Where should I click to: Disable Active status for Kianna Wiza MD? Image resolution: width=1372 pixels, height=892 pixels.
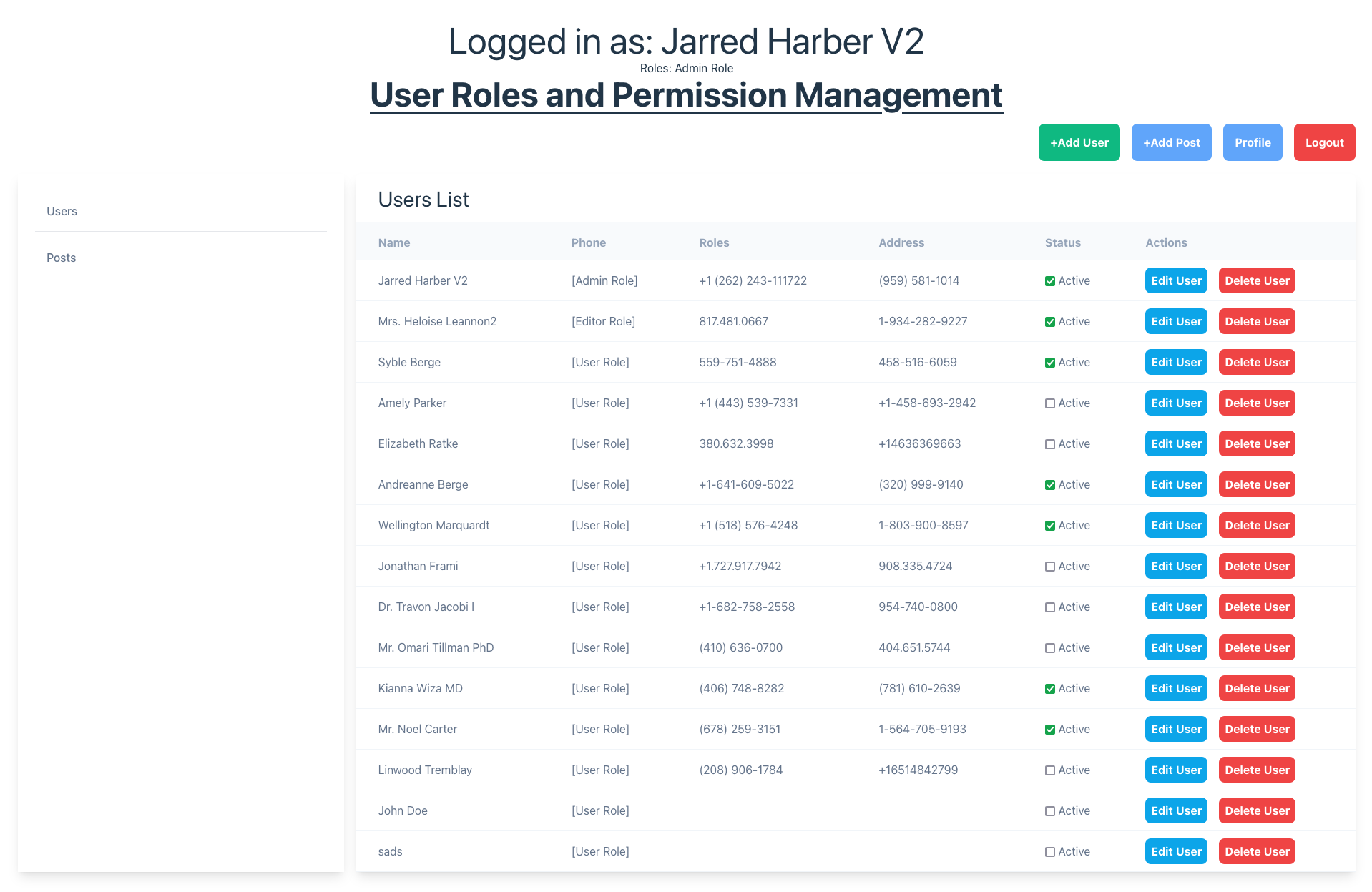tap(1049, 689)
